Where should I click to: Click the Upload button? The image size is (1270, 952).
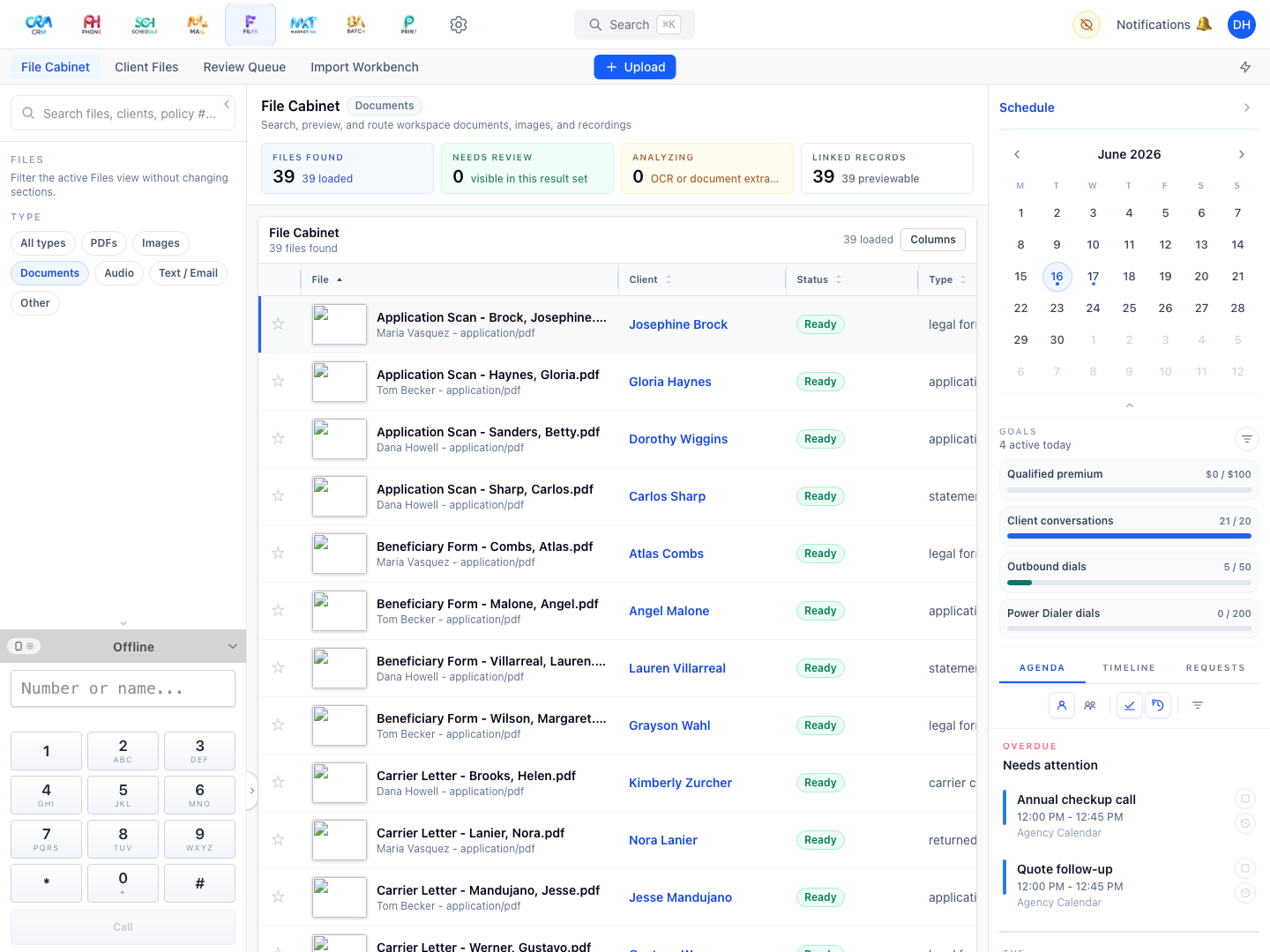pyautogui.click(x=635, y=67)
